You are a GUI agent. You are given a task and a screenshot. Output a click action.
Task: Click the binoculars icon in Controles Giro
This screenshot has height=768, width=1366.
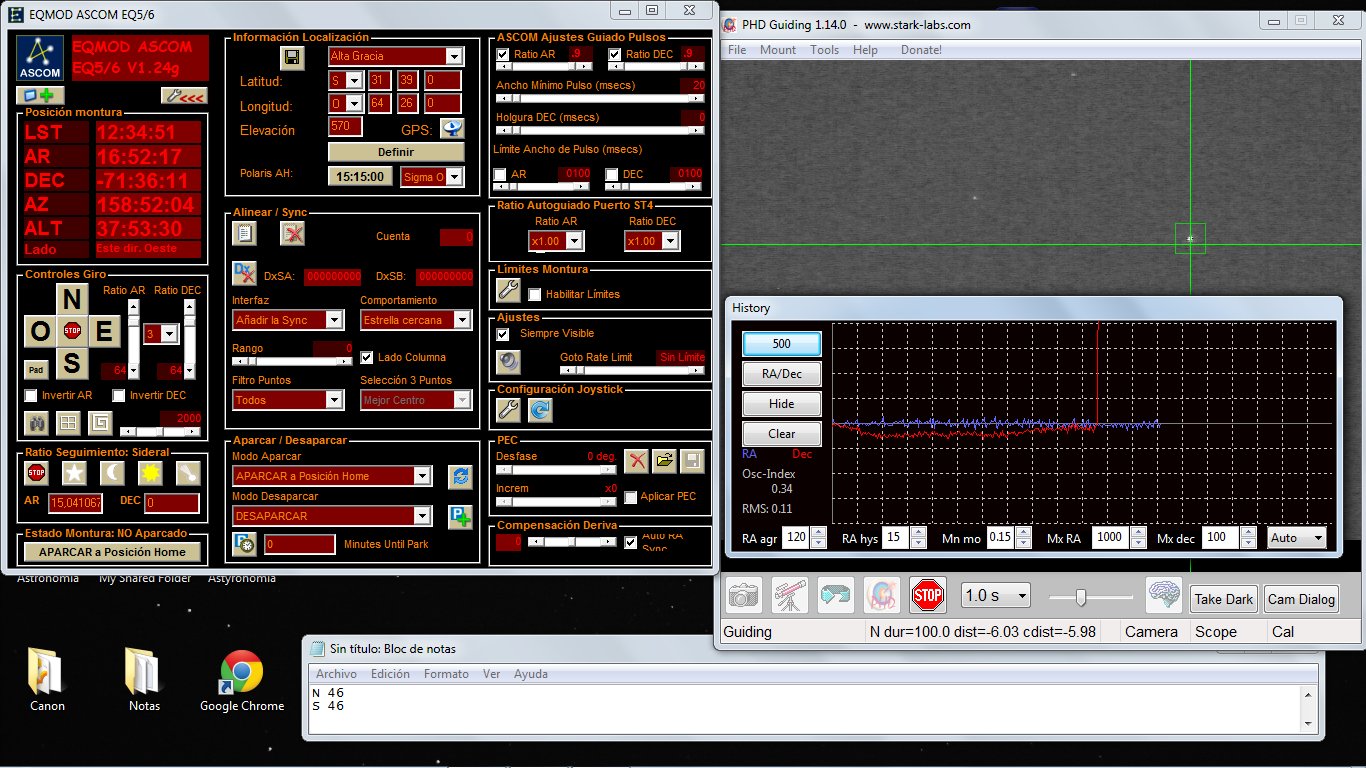coord(37,423)
